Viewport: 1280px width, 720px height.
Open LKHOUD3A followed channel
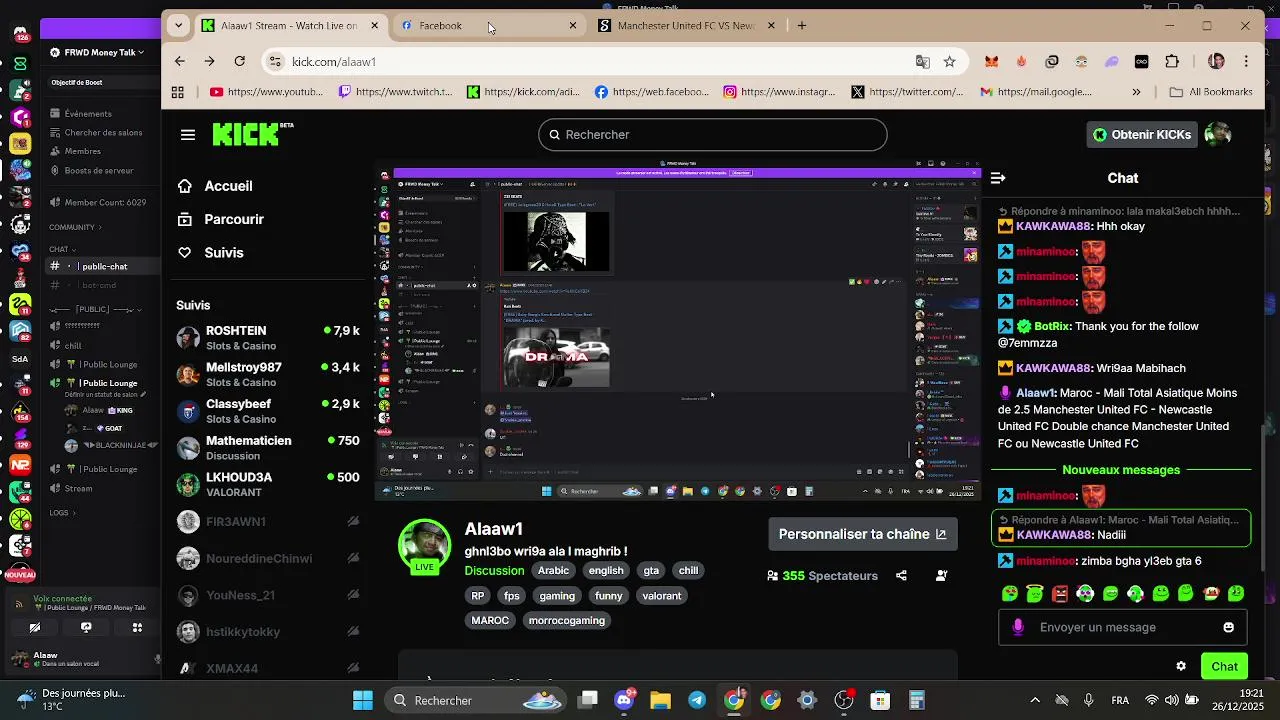(x=268, y=485)
